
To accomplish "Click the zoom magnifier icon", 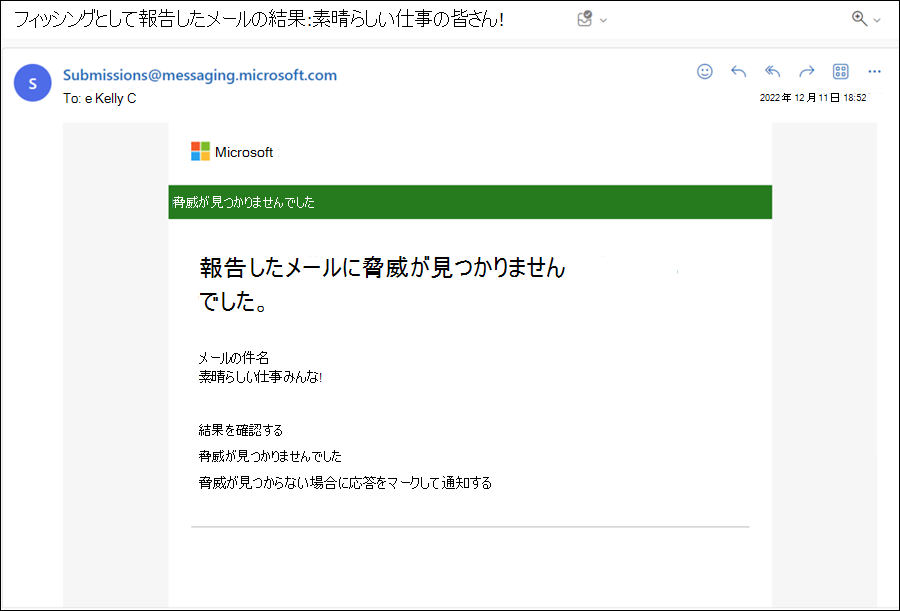I will pyautogui.click(x=859, y=19).
